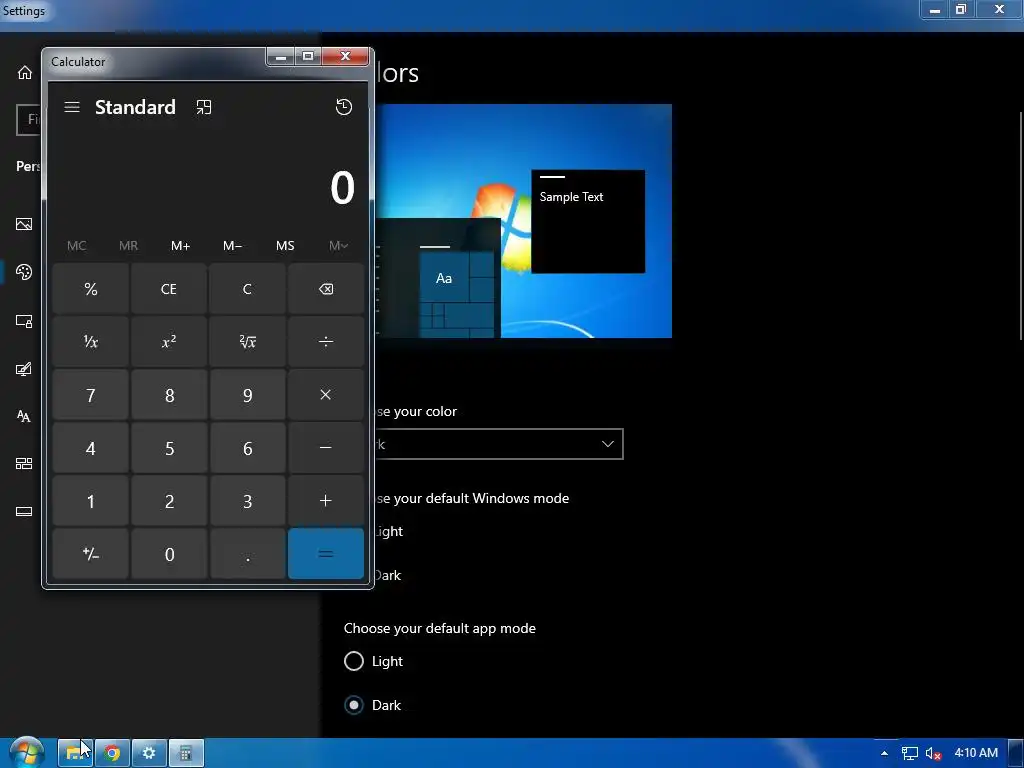Screen dimensions: 1024x768
Task: Click the MS memory store button
Action: pos(285,246)
